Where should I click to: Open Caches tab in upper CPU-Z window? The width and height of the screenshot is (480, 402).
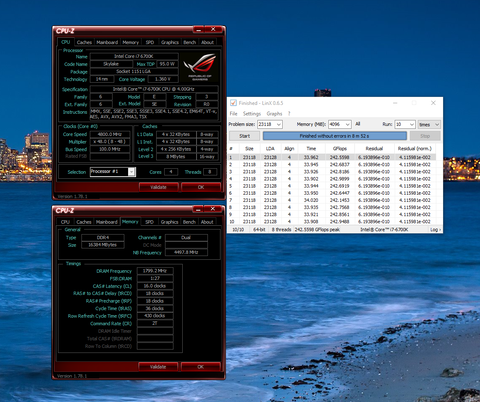tap(84, 42)
